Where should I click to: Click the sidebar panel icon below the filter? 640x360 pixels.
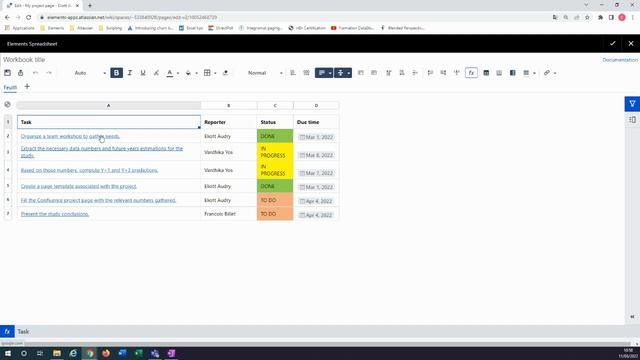632,120
